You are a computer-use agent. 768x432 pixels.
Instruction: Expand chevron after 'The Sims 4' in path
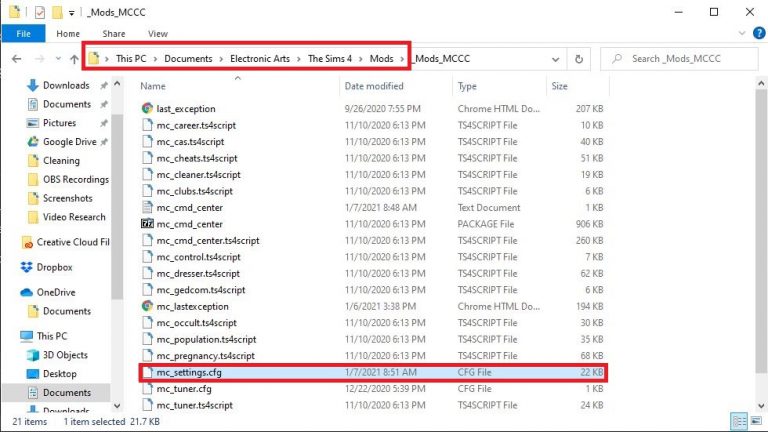click(360, 59)
